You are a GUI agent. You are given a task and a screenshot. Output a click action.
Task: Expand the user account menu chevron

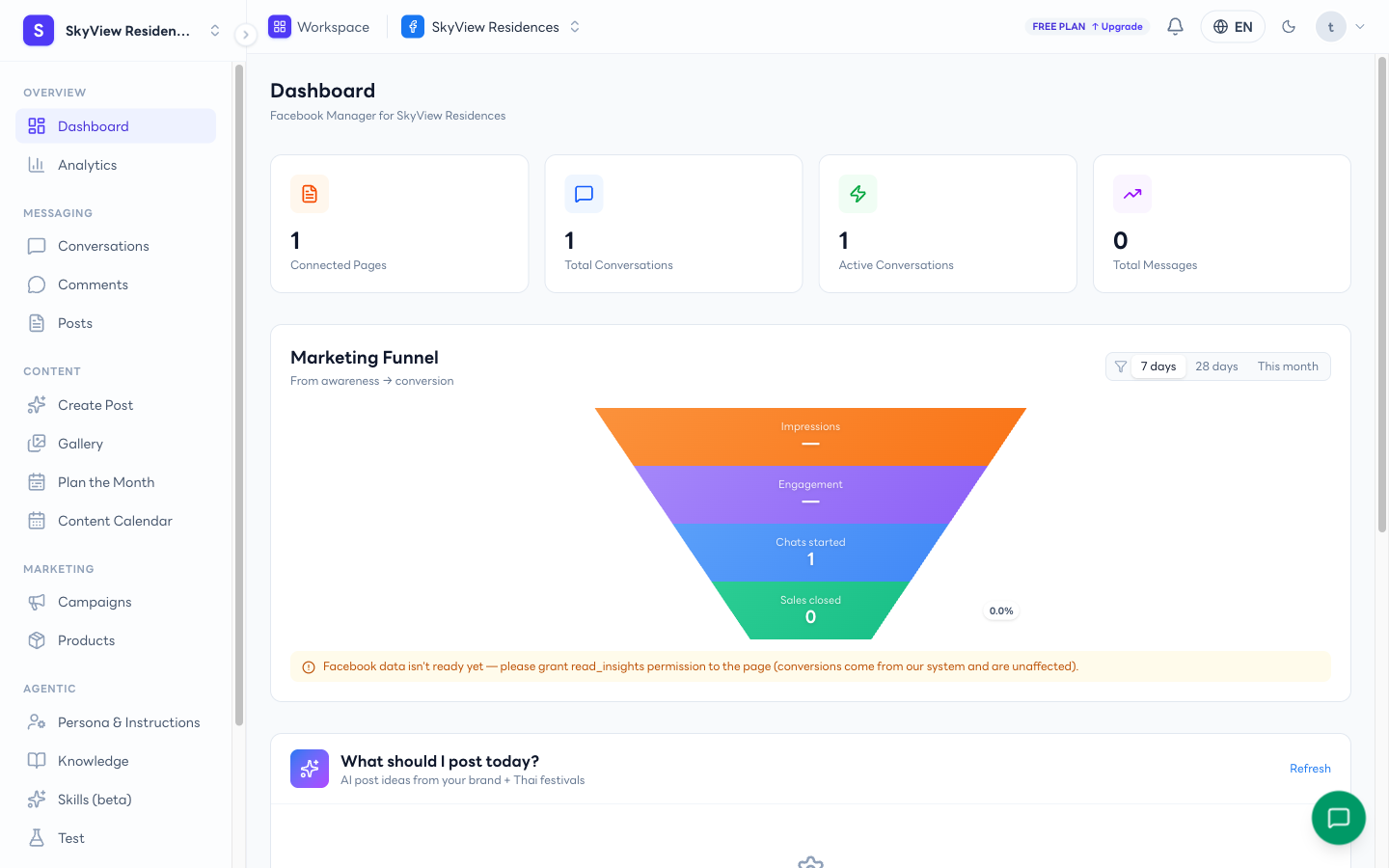pyautogui.click(x=1360, y=27)
